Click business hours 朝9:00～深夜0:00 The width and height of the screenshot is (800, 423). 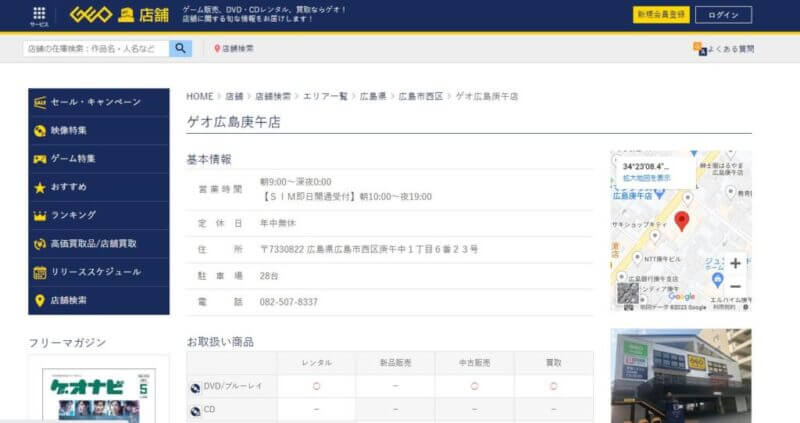(x=296, y=182)
